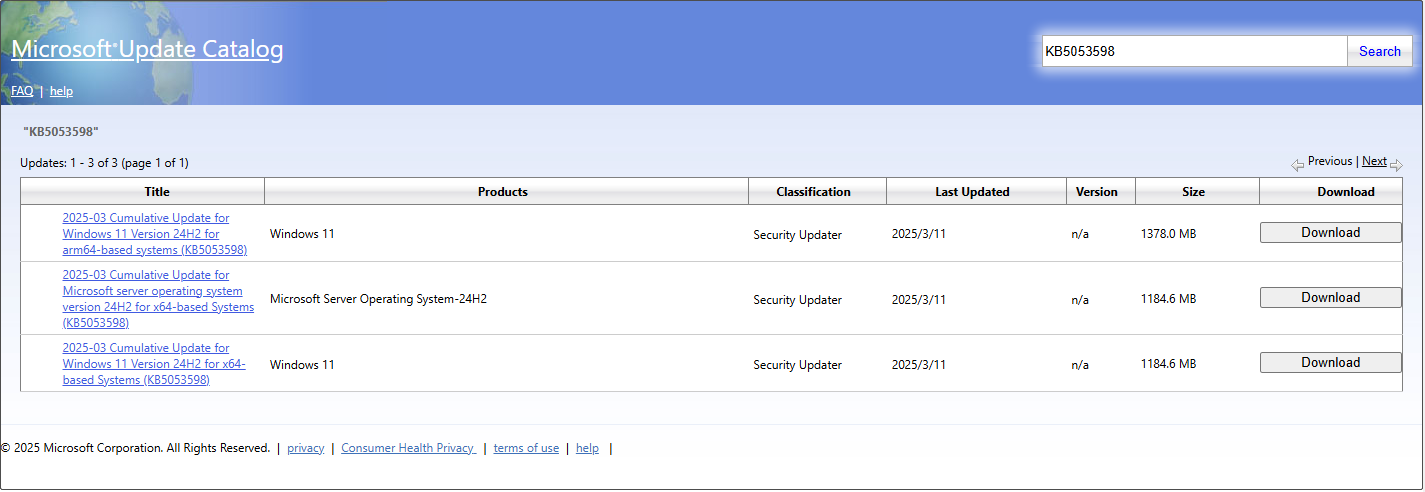Open the Consumer Health Privacy footer link
The image size is (1425, 492).
[x=408, y=448]
